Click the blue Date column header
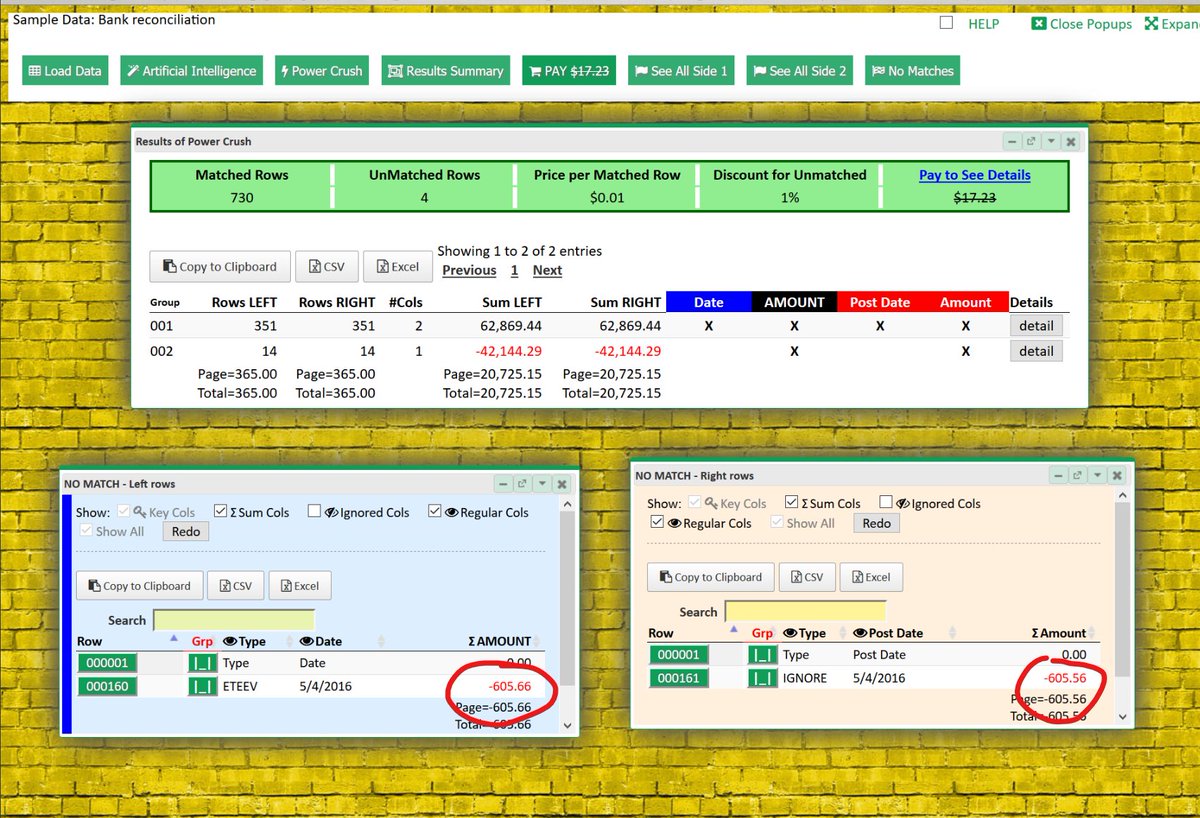The height and width of the screenshot is (818, 1200). 708,302
